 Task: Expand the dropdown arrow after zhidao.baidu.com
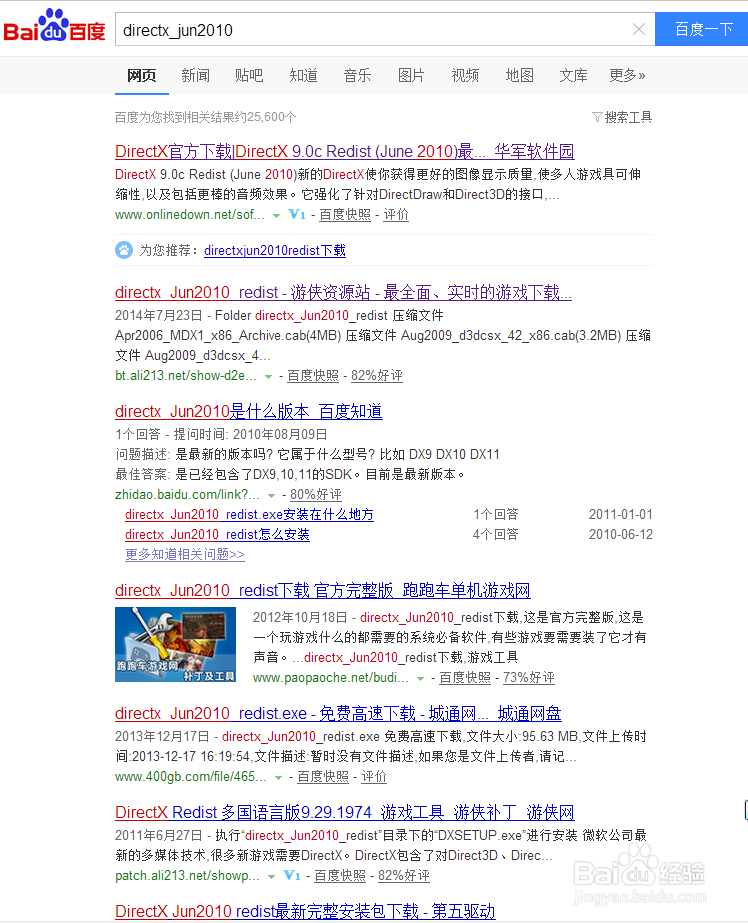[271, 496]
